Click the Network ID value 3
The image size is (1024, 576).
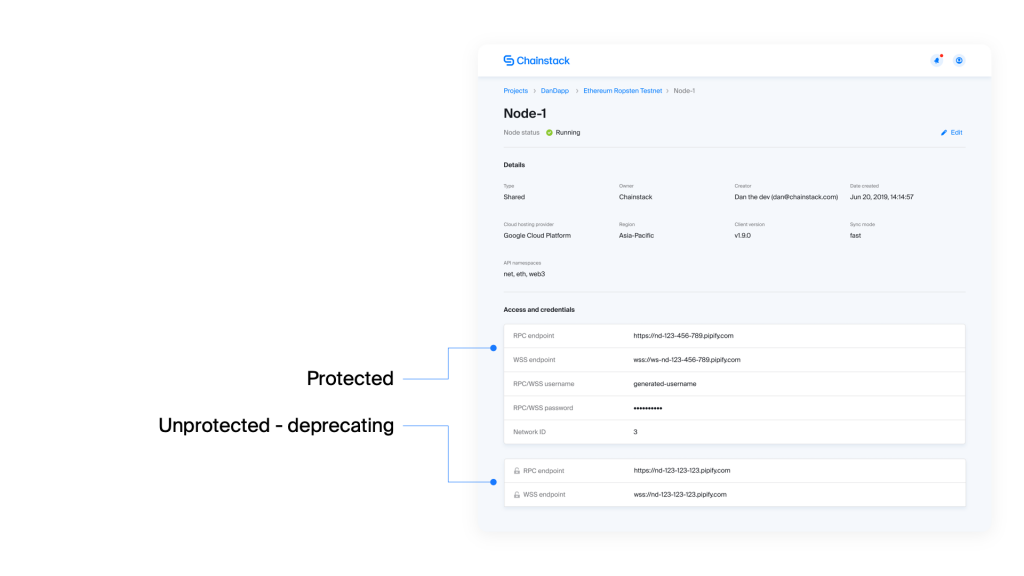coord(635,432)
